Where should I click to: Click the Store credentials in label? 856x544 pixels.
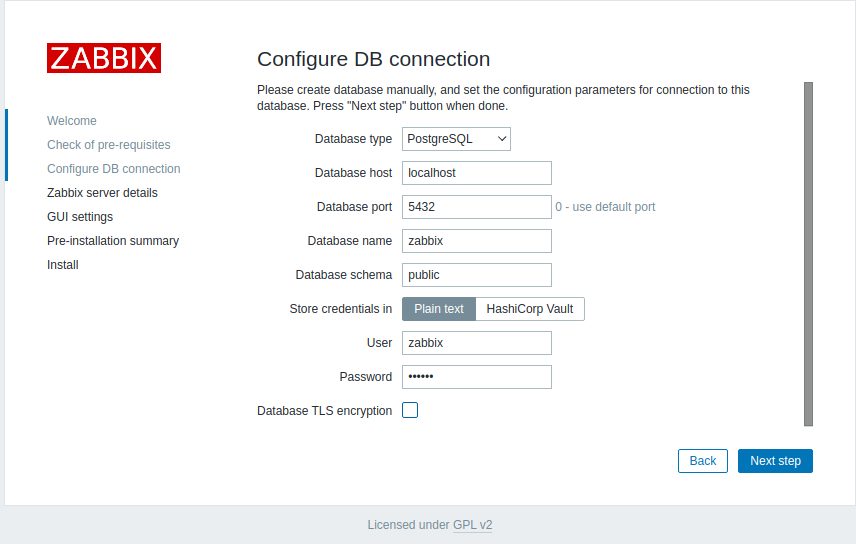pyautogui.click(x=341, y=309)
